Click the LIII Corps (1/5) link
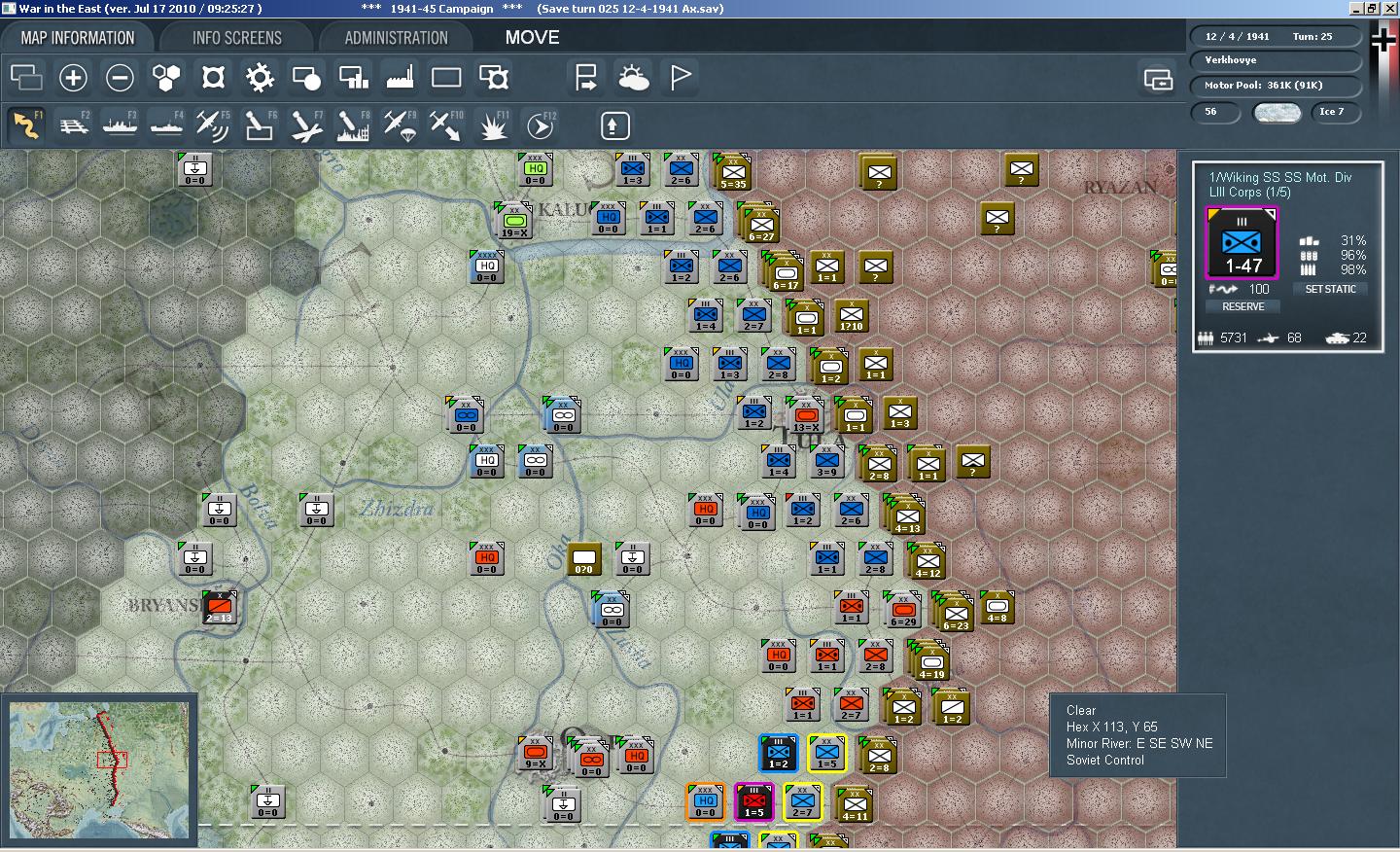 tap(1249, 193)
